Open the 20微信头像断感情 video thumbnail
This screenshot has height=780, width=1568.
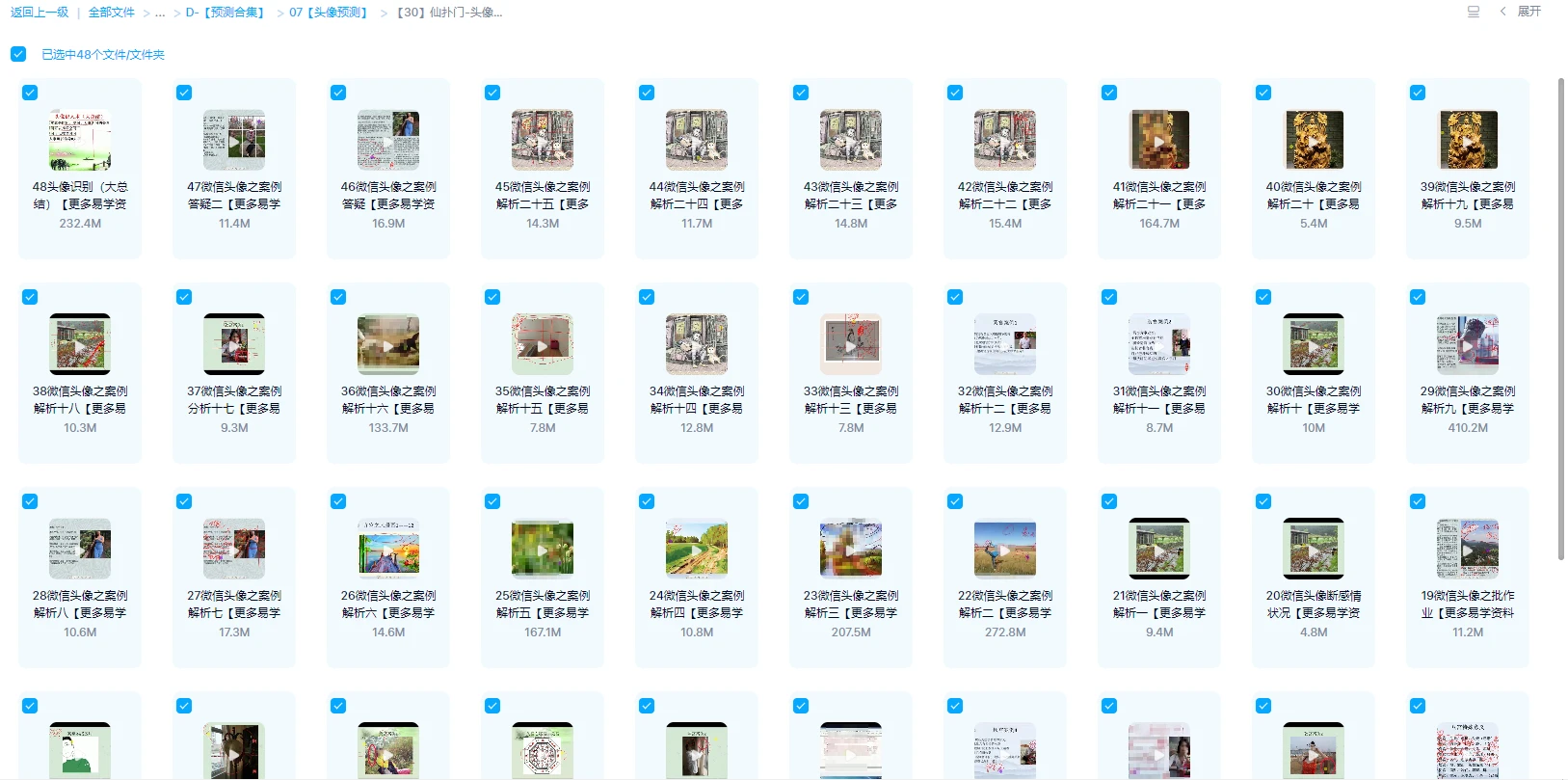click(1314, 549)
